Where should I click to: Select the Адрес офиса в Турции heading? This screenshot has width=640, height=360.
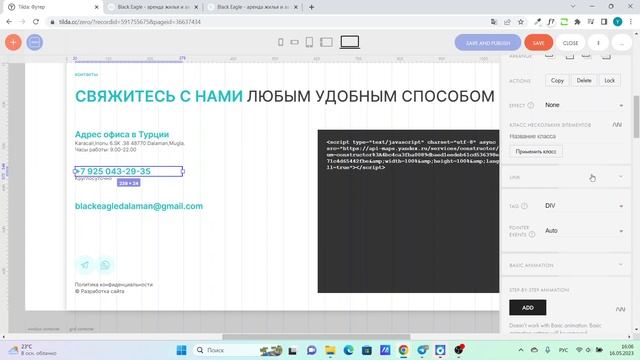[x=122, y=134]
